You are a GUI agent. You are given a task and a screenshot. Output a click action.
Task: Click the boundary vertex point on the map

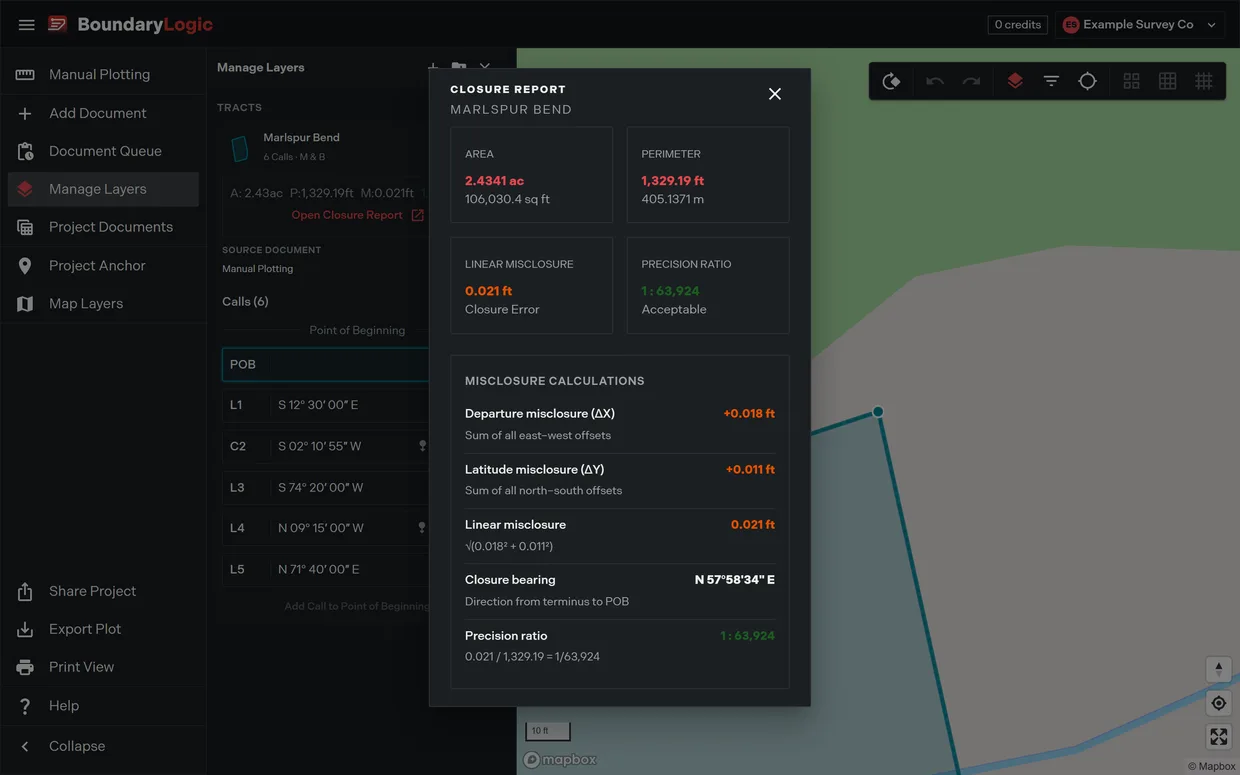(878, 411)
